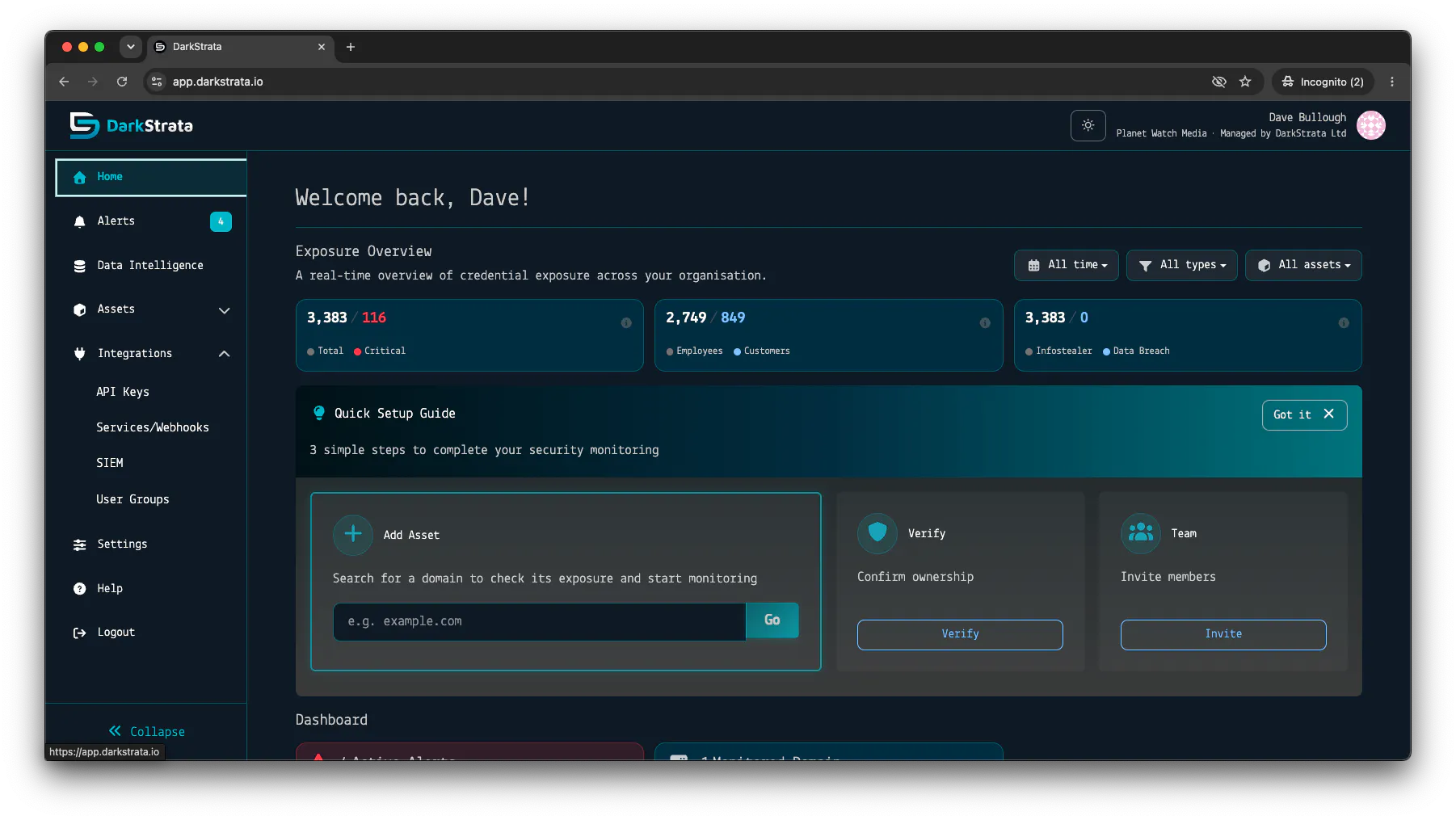Click the Logout arrow icon
Screen dimensions: 1456x820
click(79, 633)
